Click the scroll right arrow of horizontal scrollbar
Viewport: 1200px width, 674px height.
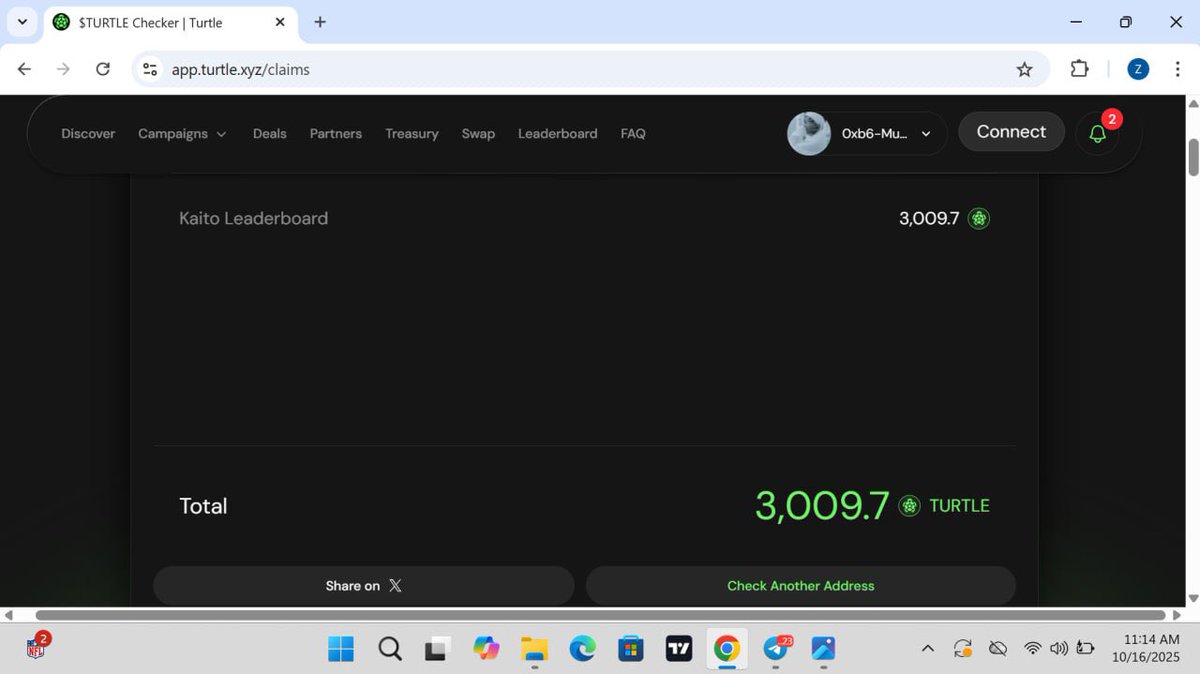click(x=1177, y=615)
